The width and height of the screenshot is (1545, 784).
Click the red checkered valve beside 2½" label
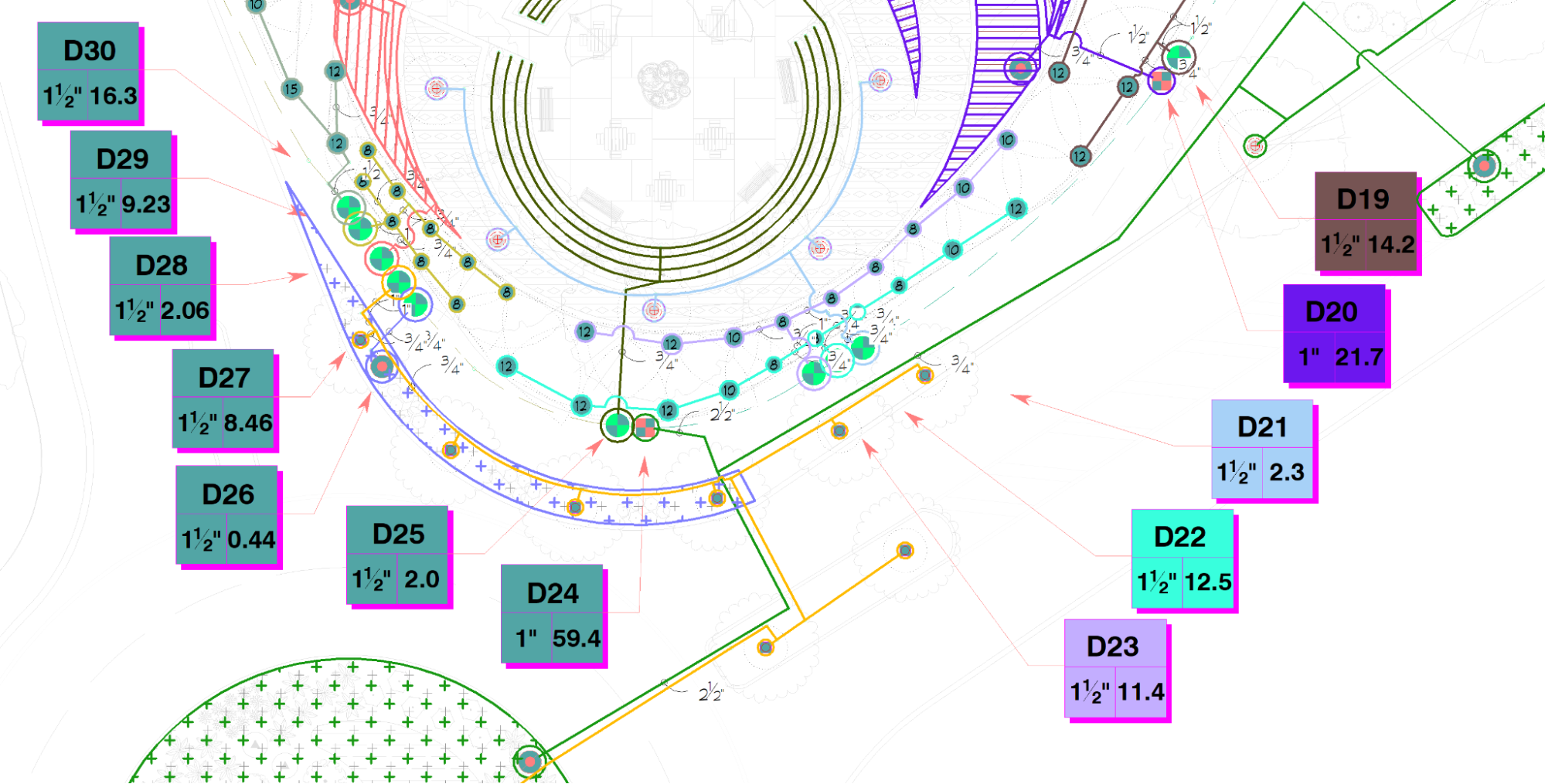point(646,426)
